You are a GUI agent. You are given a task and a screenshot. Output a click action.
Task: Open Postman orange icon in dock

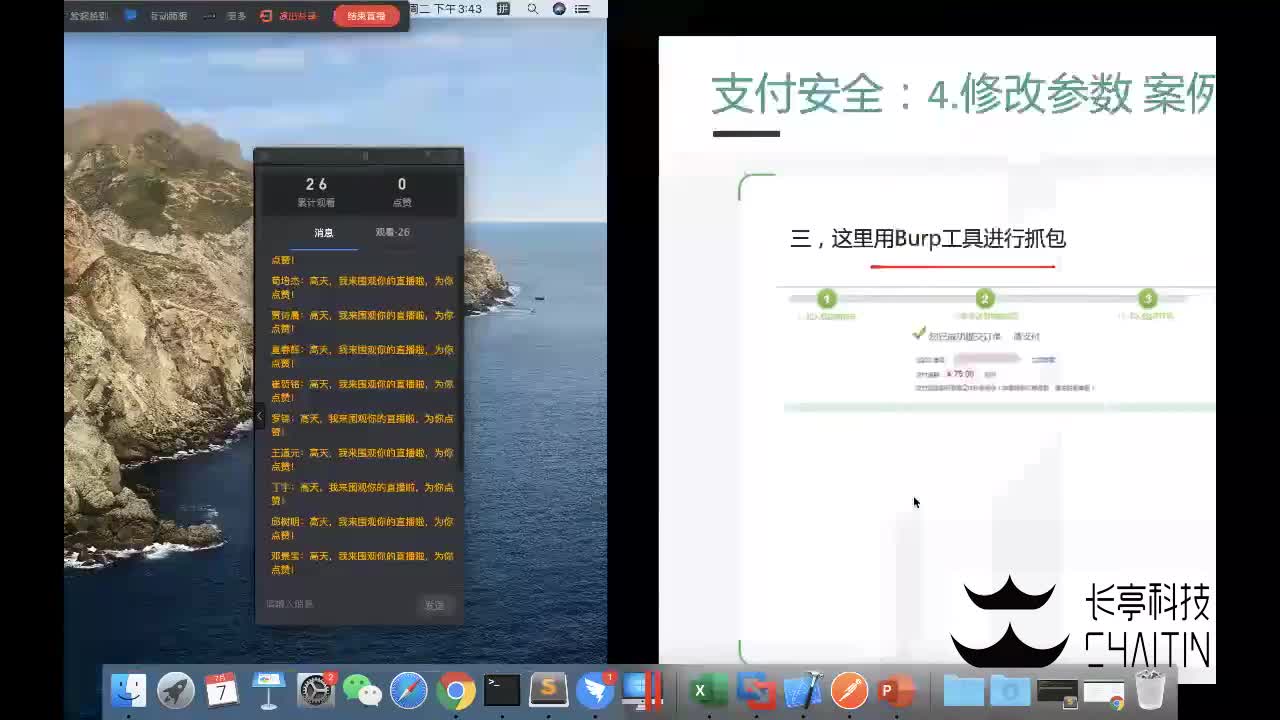tap(849, 690)
